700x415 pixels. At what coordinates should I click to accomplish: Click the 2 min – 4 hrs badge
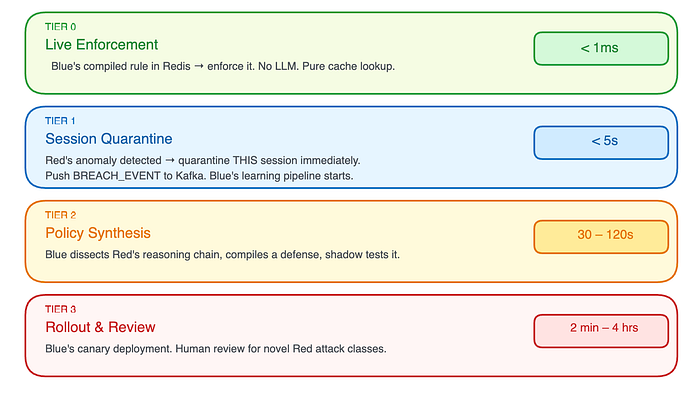pos(601,331)
